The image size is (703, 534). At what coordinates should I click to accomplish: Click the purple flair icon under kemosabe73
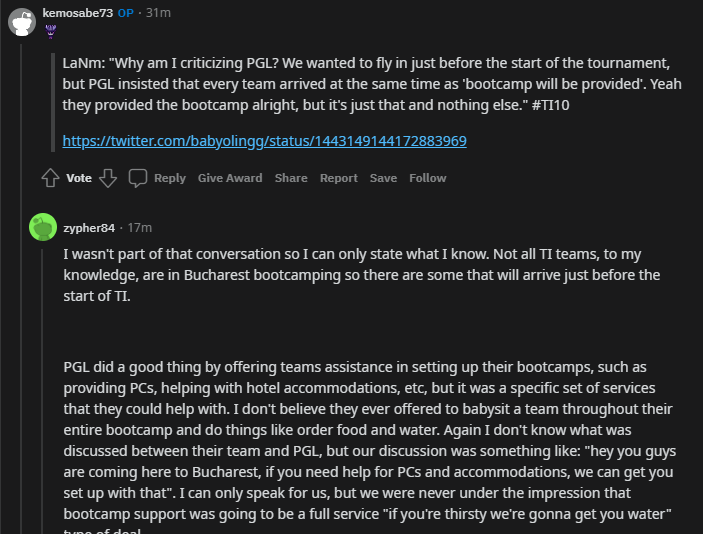tap(50, 31)
